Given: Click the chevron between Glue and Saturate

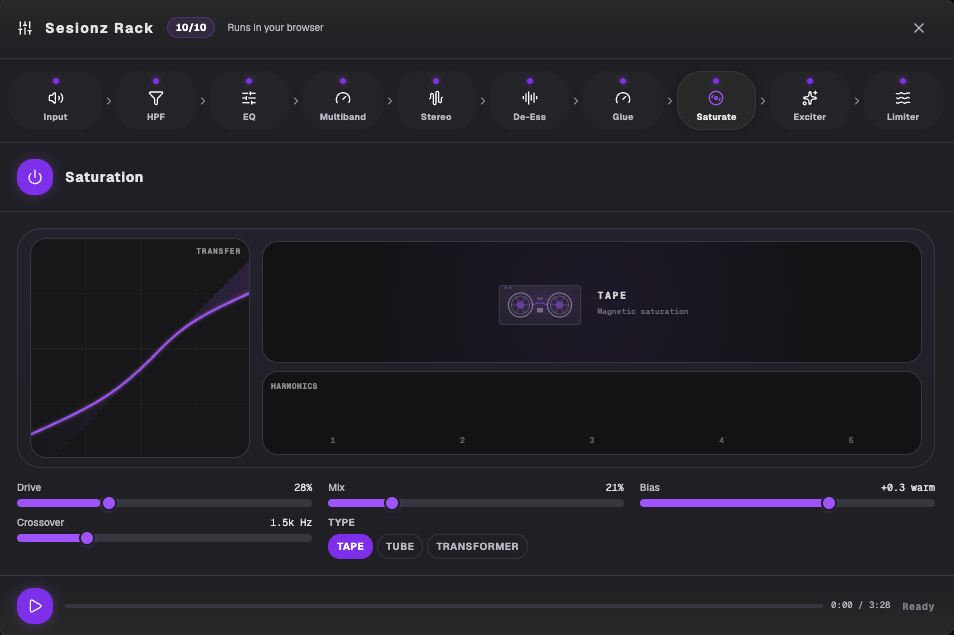Looking at the screenshot, I should (669, 101).
